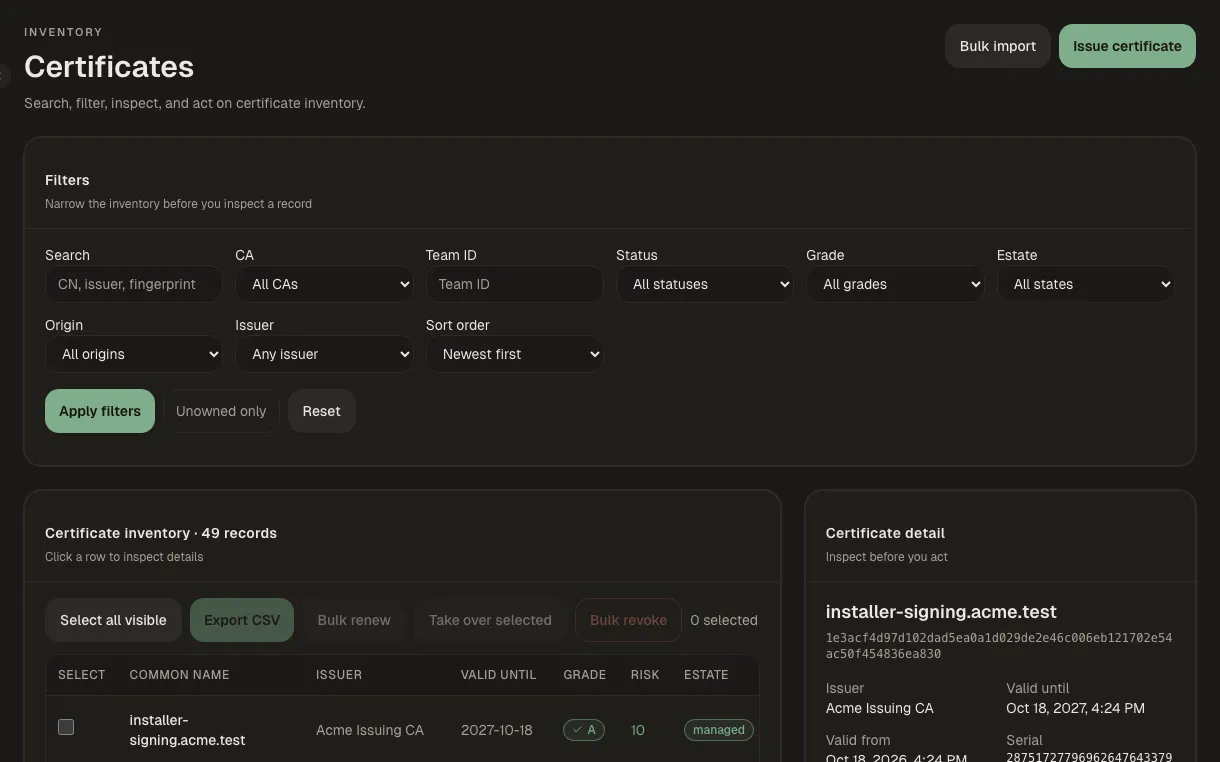This screenshot has height=762, width=1220.
Task: Click the Reset button
Action: pyautogui.click(x=322, y=411)
